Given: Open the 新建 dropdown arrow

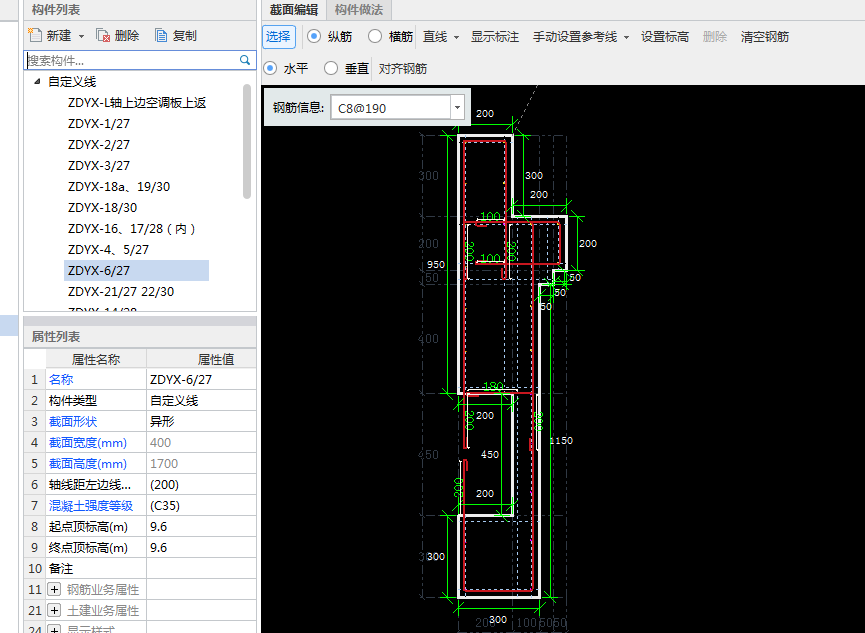Looking at the screenshot, I should 81,36.
